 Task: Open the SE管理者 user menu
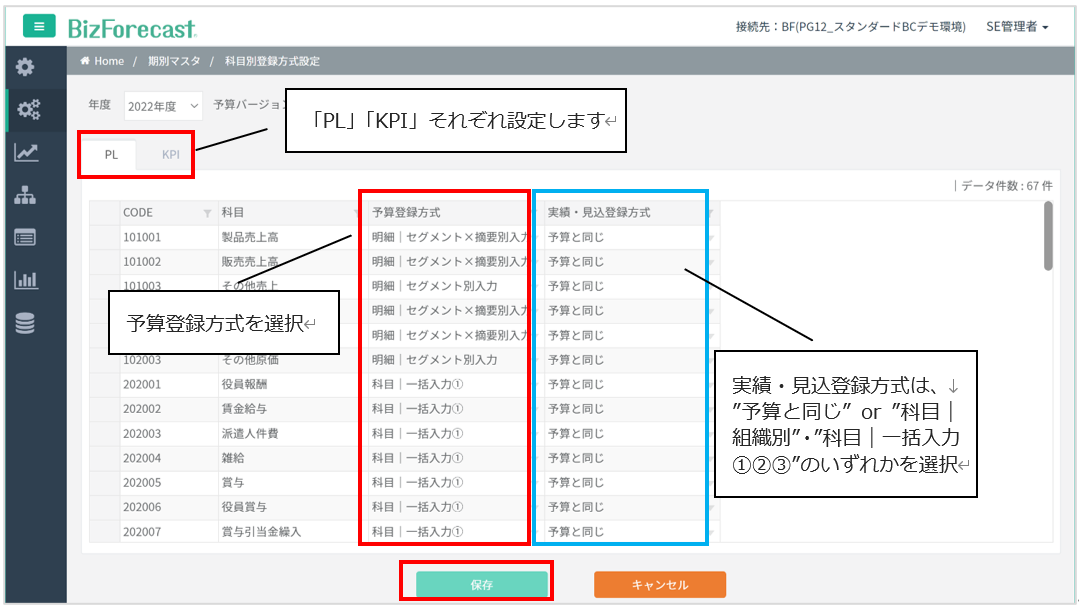pos(1016,27)
